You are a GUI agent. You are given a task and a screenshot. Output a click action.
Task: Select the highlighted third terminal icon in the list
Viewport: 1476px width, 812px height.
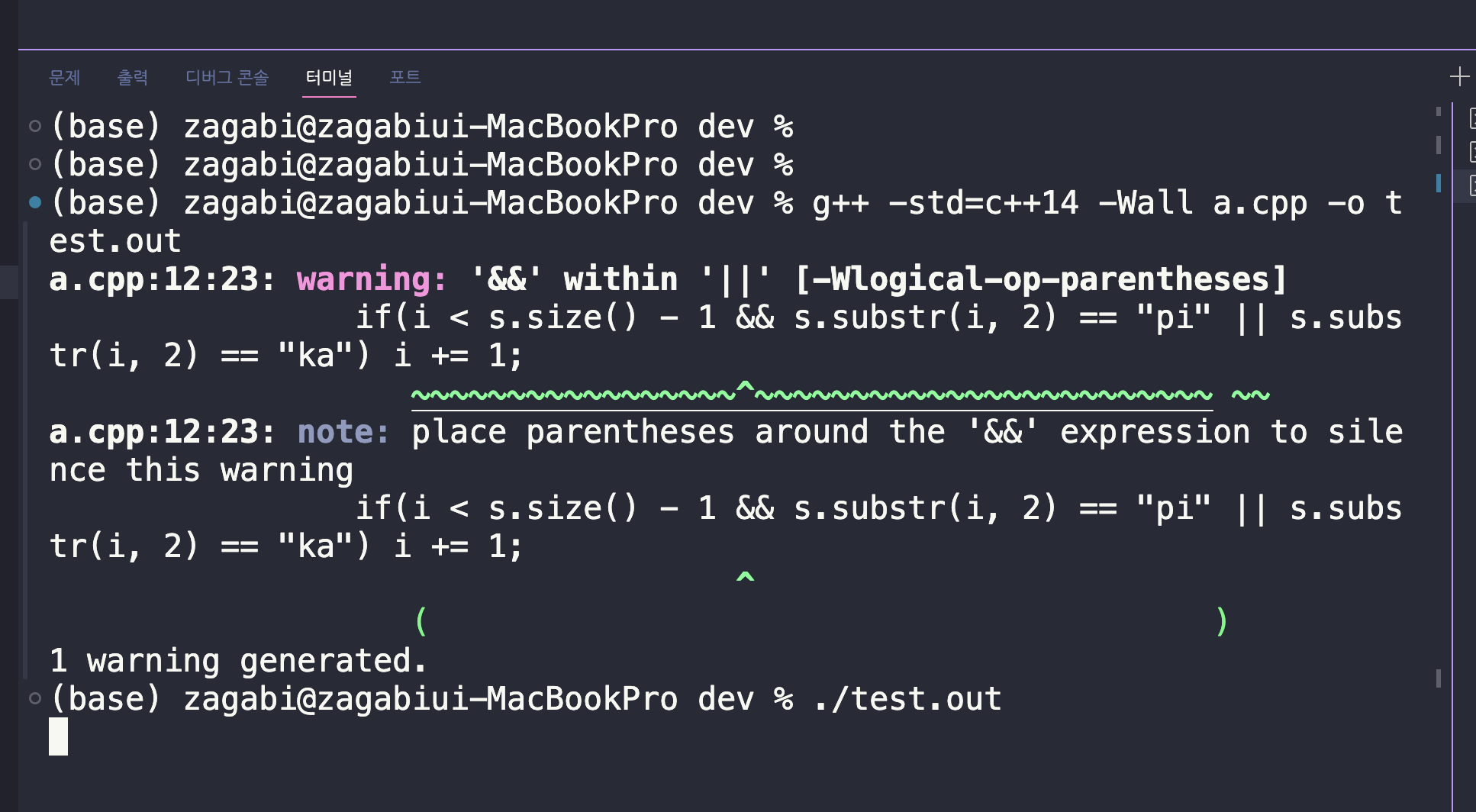pos(1471,185)
